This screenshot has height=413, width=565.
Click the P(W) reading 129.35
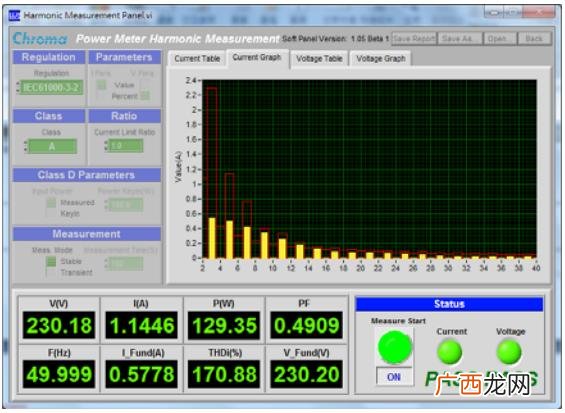click(224, 325)
